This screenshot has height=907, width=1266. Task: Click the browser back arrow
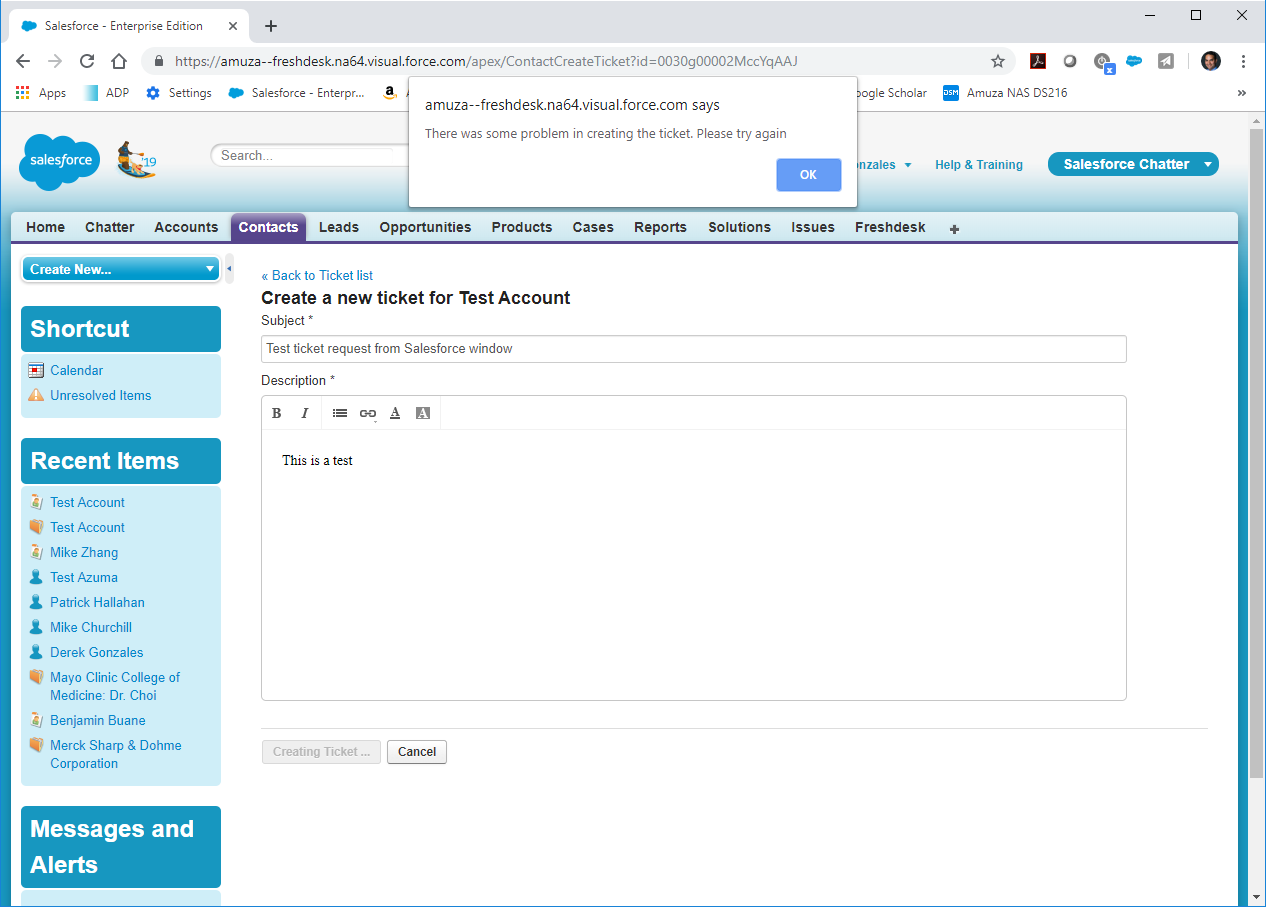tap(23, 61)
